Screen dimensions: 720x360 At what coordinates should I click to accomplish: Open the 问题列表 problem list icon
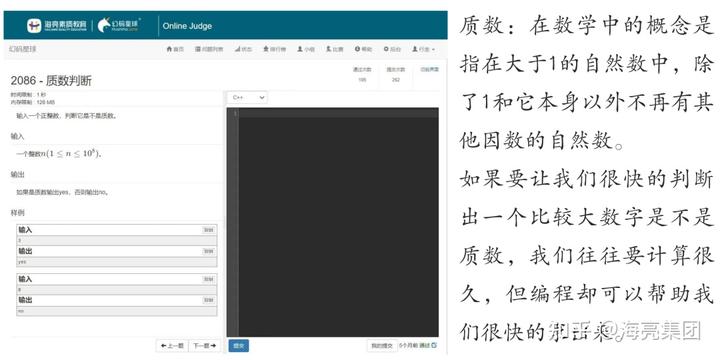coord(198,49)
